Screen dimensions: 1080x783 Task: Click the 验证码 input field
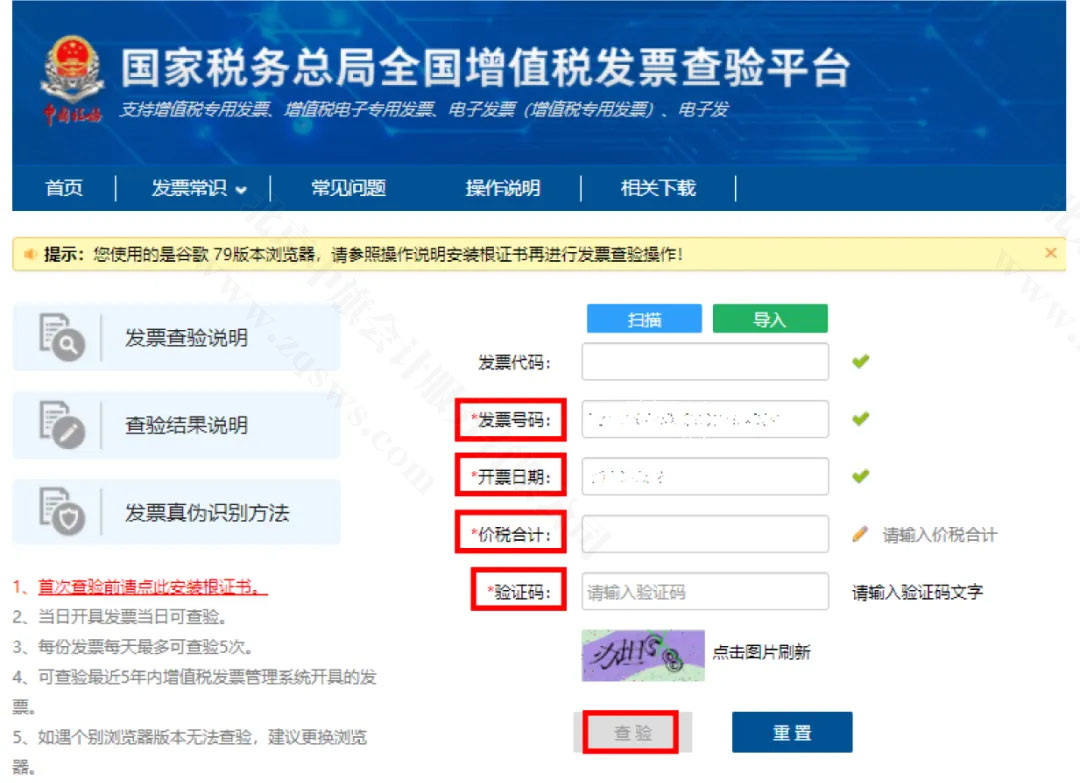(704, 590)
